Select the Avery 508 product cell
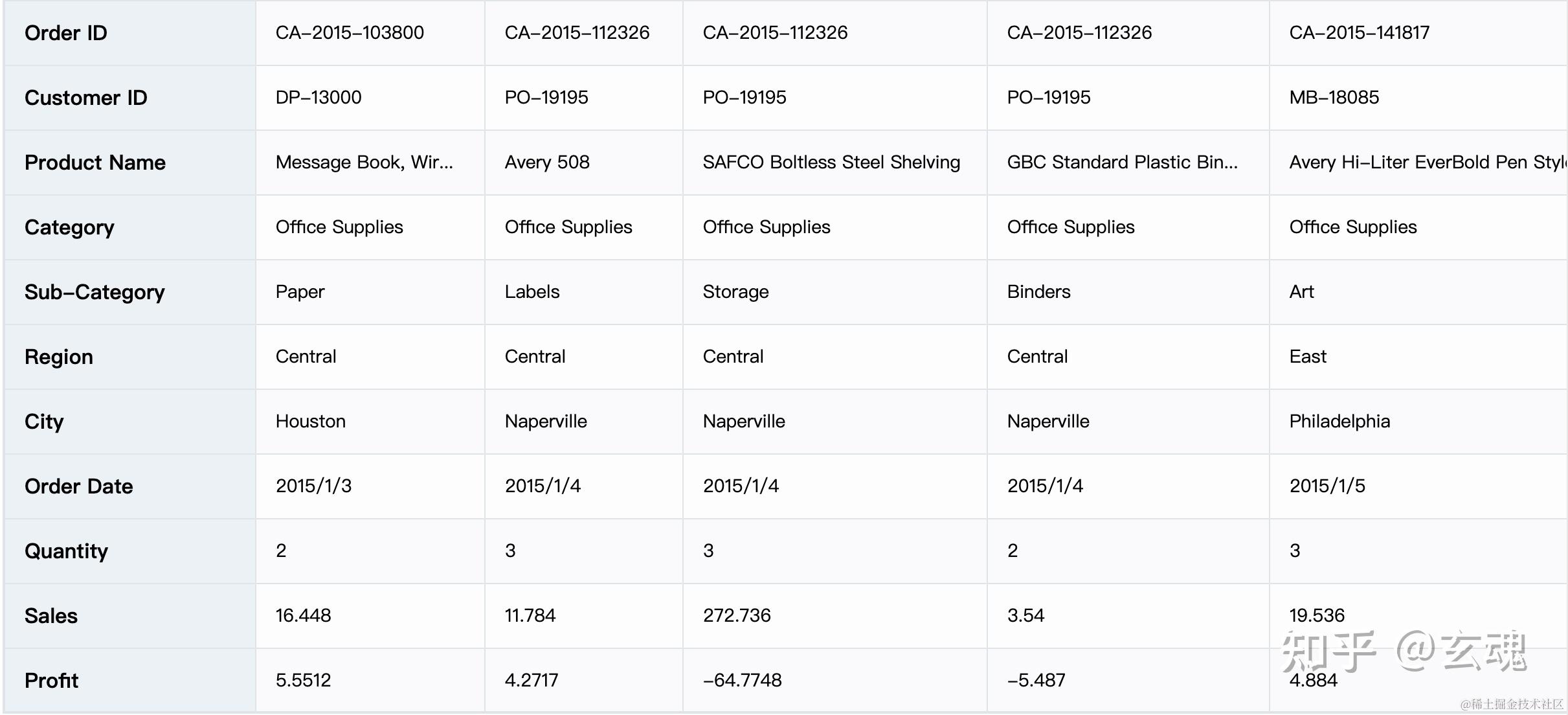The height and width of the screenshot is (715, 1568). coord(547,163)
